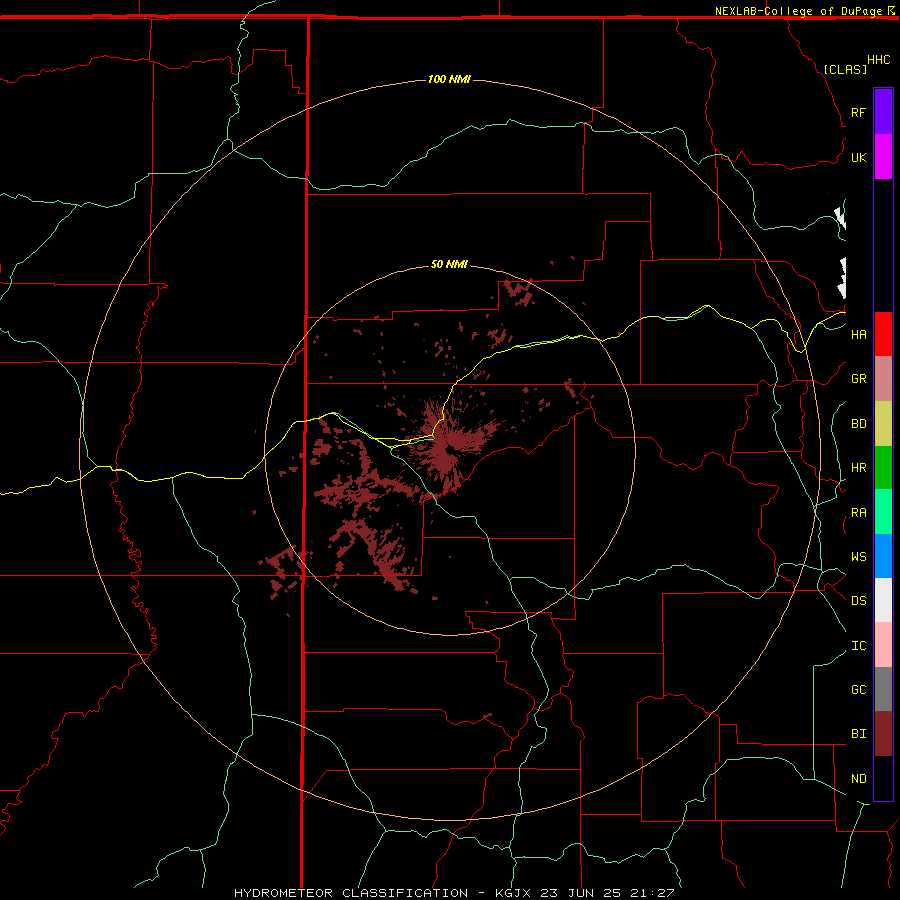Screen dimensions: 900x900
Task: Click the 'KGJX' radar site identifier
Action: tap(513, 893)
